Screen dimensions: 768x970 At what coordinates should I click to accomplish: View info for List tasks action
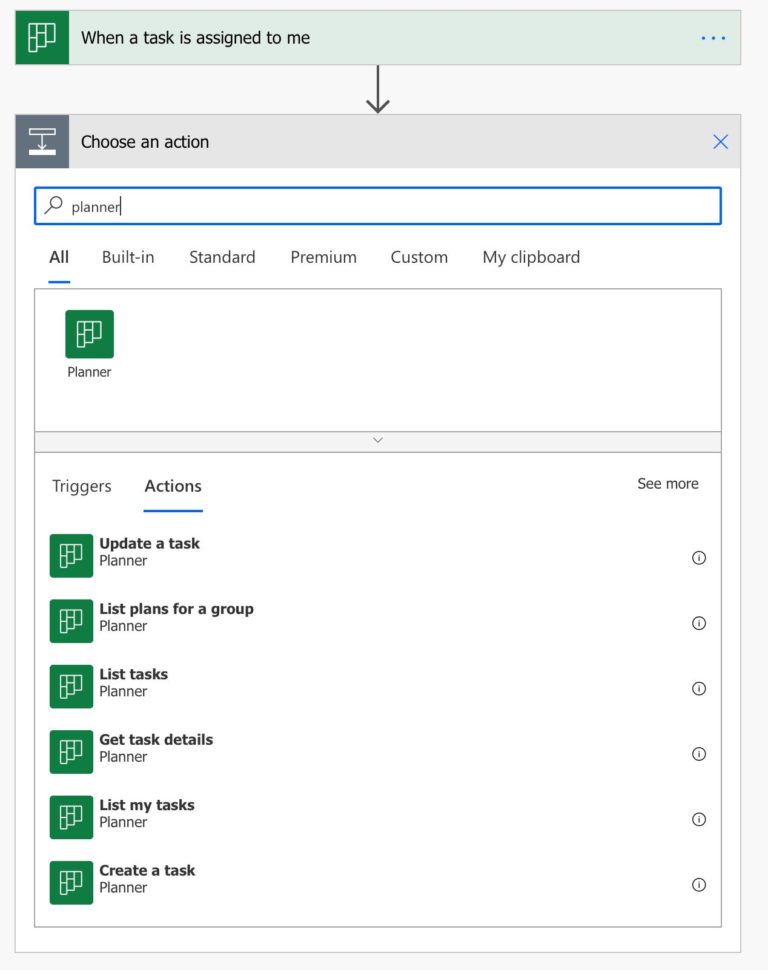point(698,688)
